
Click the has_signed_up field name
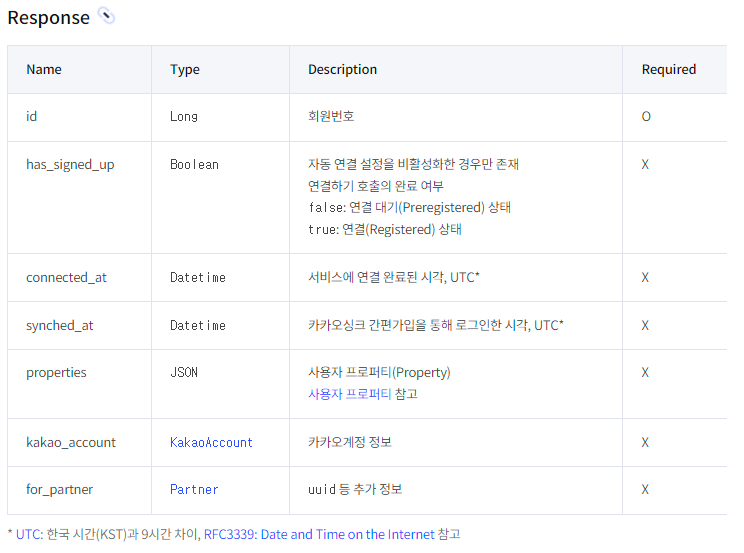(x=70, y=165)
